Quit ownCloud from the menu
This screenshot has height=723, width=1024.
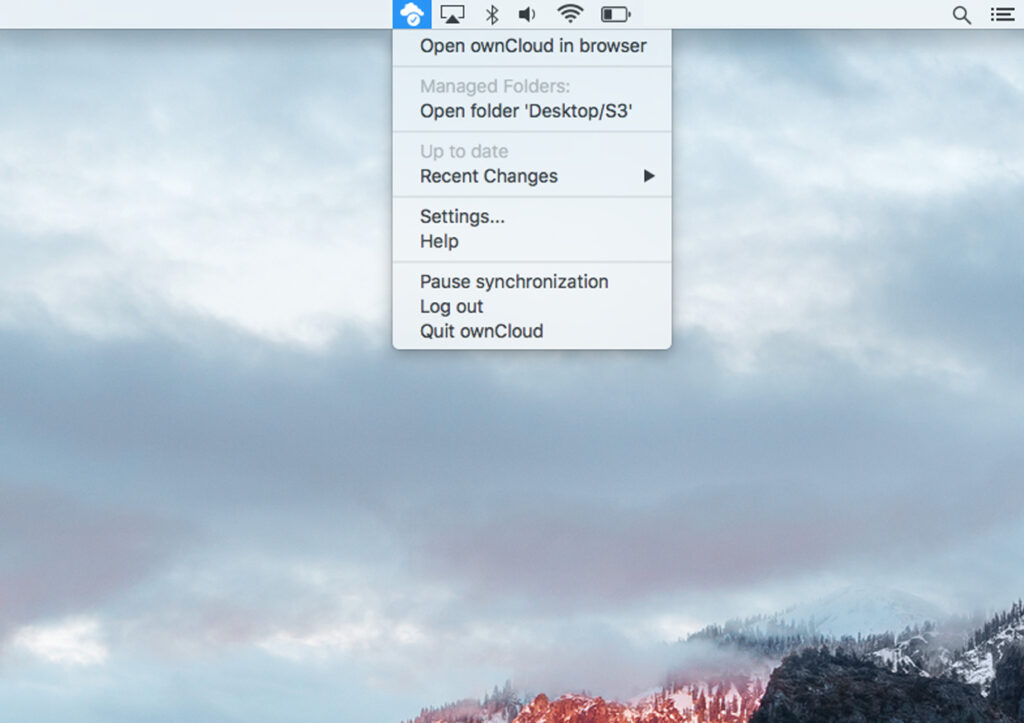[x=481, y=331]
